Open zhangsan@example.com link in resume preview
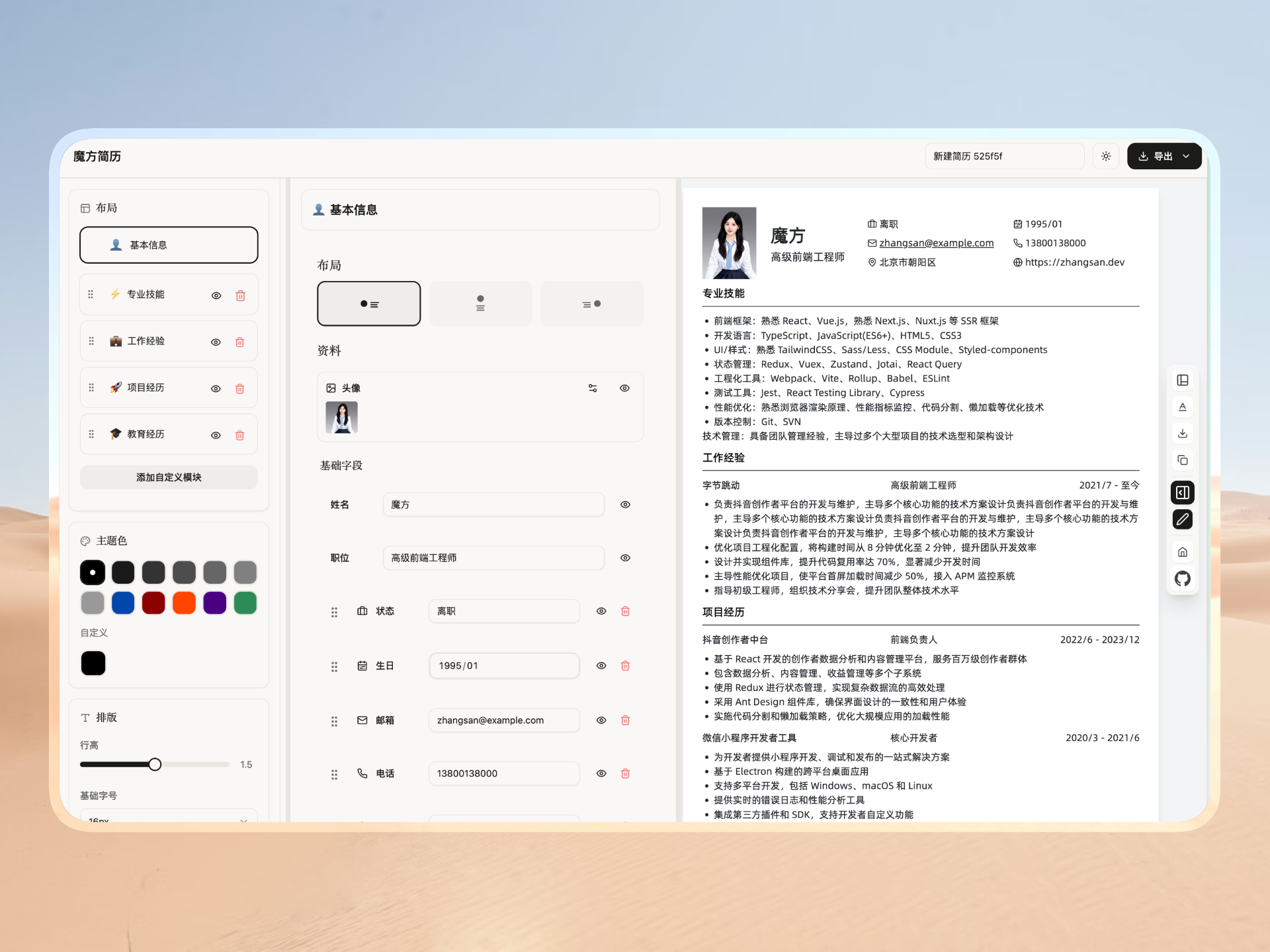Image resolution: width=1270 pixels, height=952 pixels. (936, 243)
